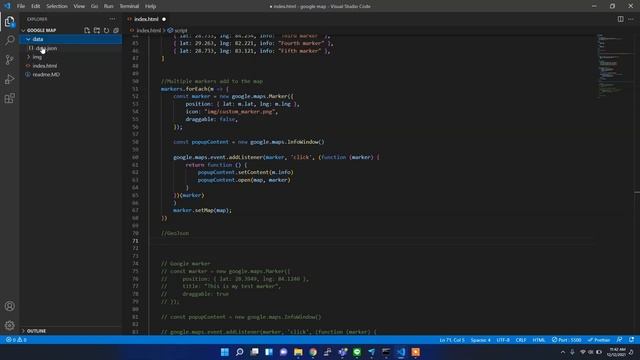Collapse all folders in explorer
The height and width of the screenshot is (360, 640).
(116, 30)
